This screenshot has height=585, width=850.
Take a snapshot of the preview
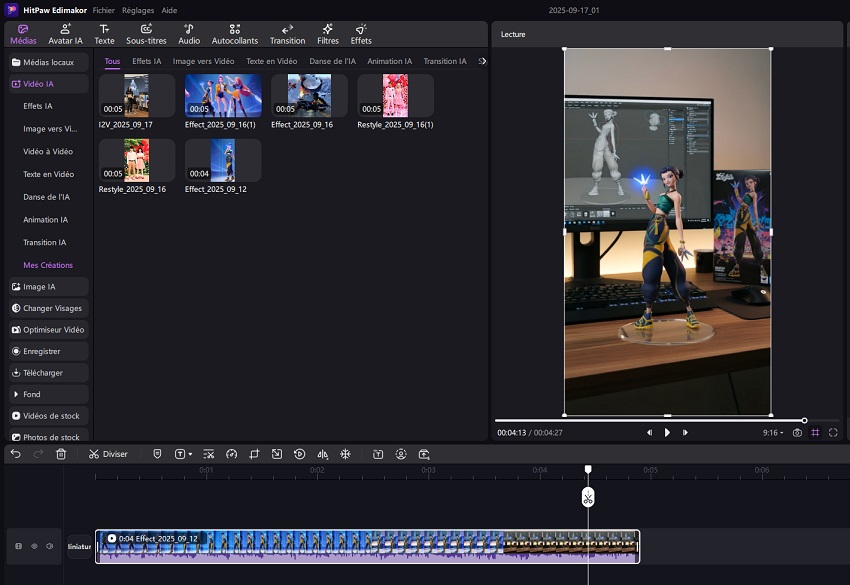coord(797,433)
